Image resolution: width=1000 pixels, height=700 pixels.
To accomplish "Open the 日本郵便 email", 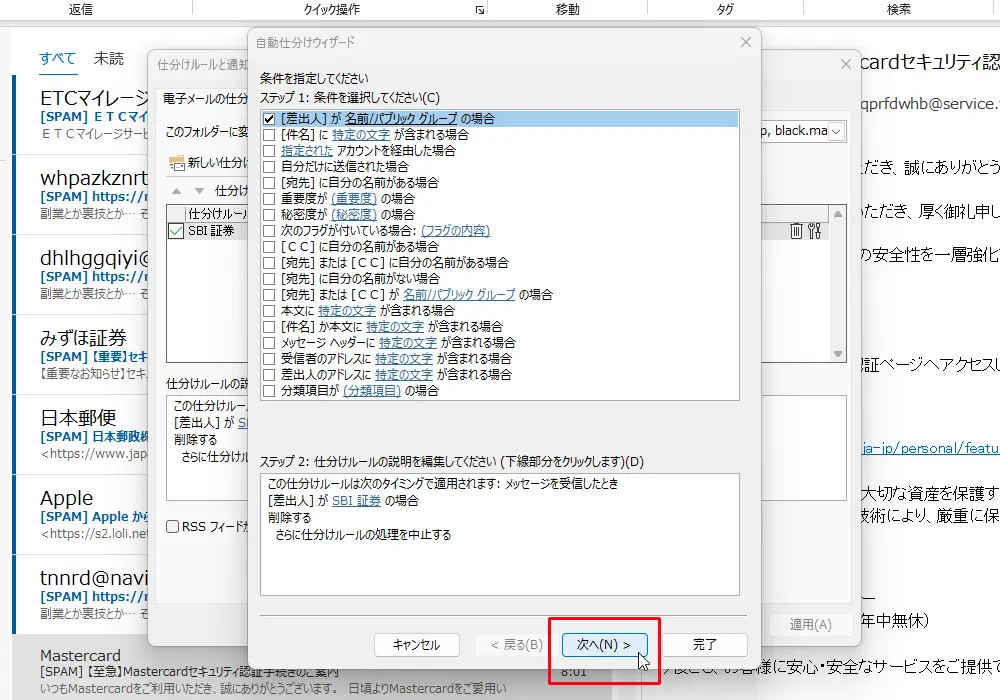I will (81, 434).
